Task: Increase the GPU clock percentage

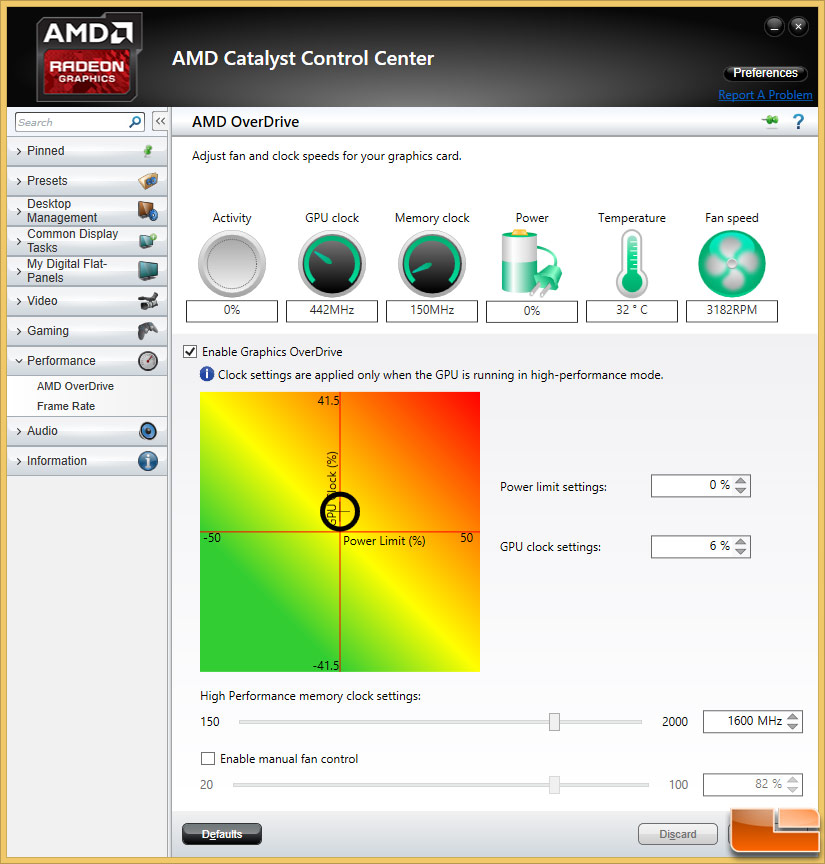Action: (741, 541)
